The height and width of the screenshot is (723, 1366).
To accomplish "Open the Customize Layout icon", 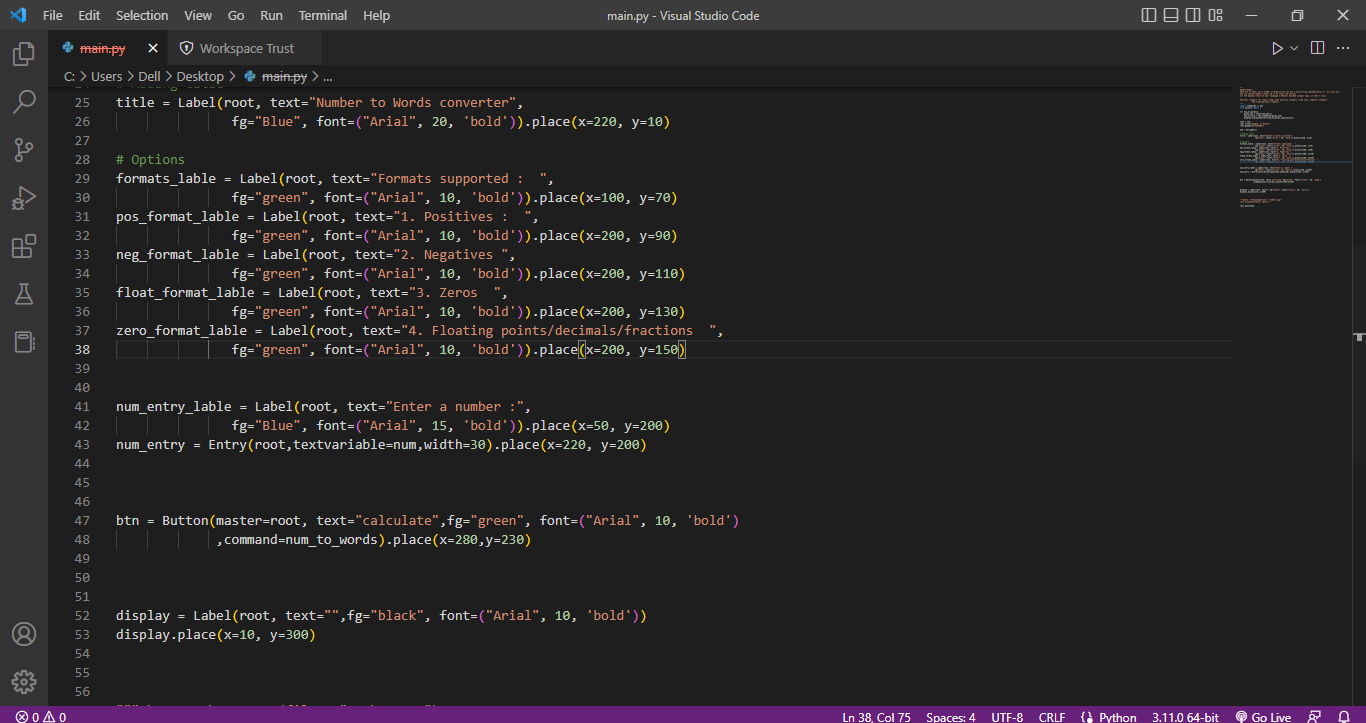I will [1217, 15].
